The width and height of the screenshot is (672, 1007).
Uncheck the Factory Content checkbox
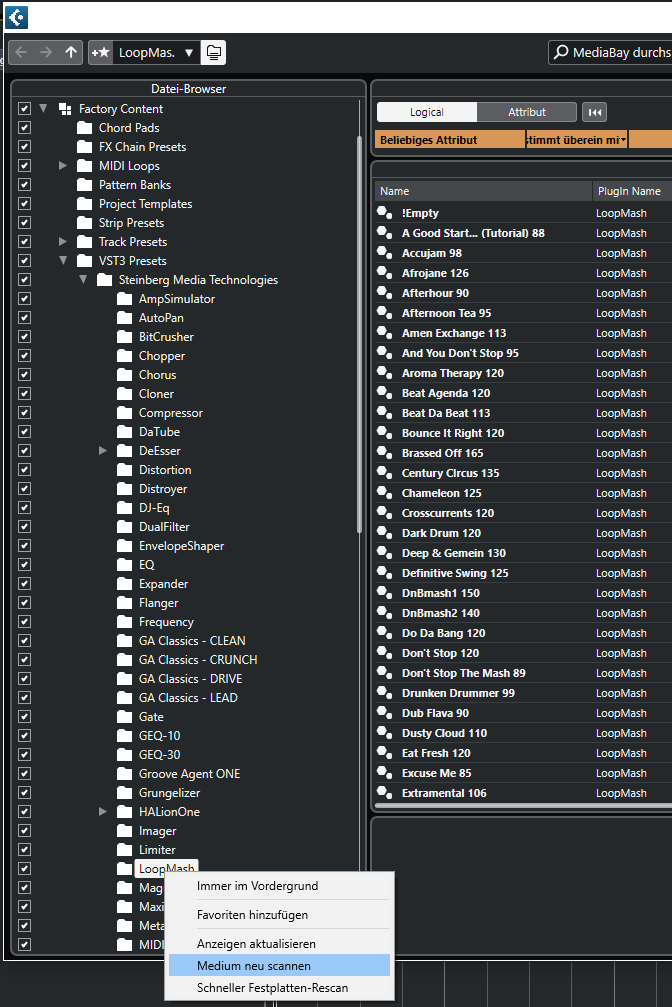pyautogui.click(x=24, y=109)
